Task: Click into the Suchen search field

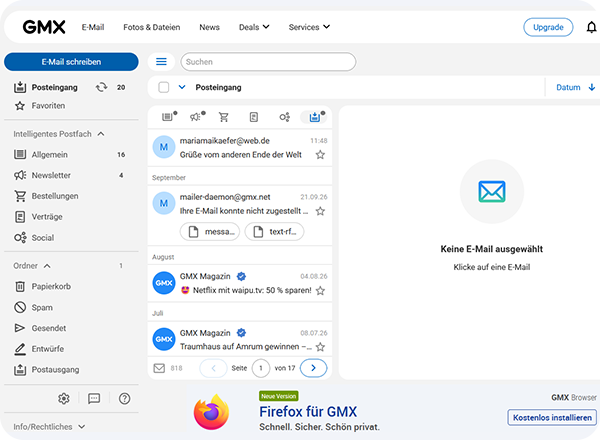Action: [268, 62]
